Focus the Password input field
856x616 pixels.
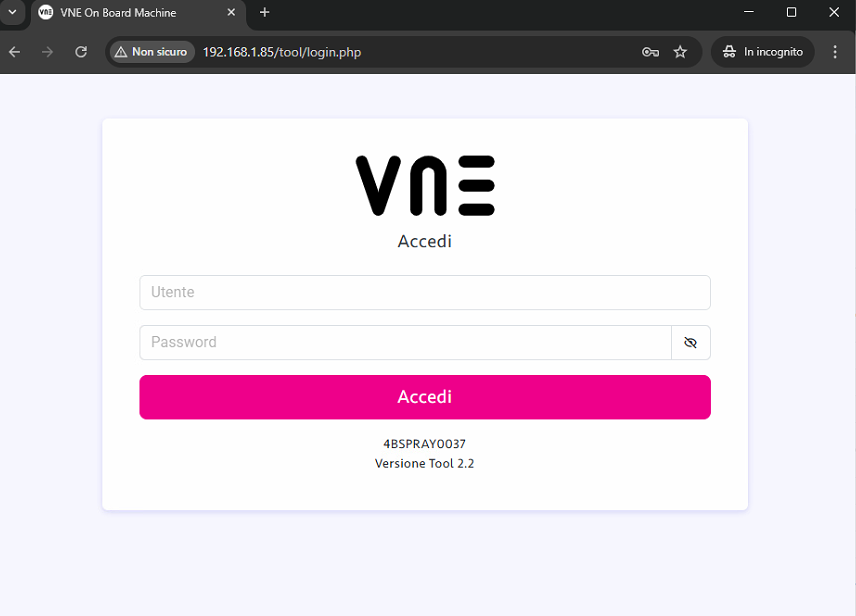pos(406,342)
